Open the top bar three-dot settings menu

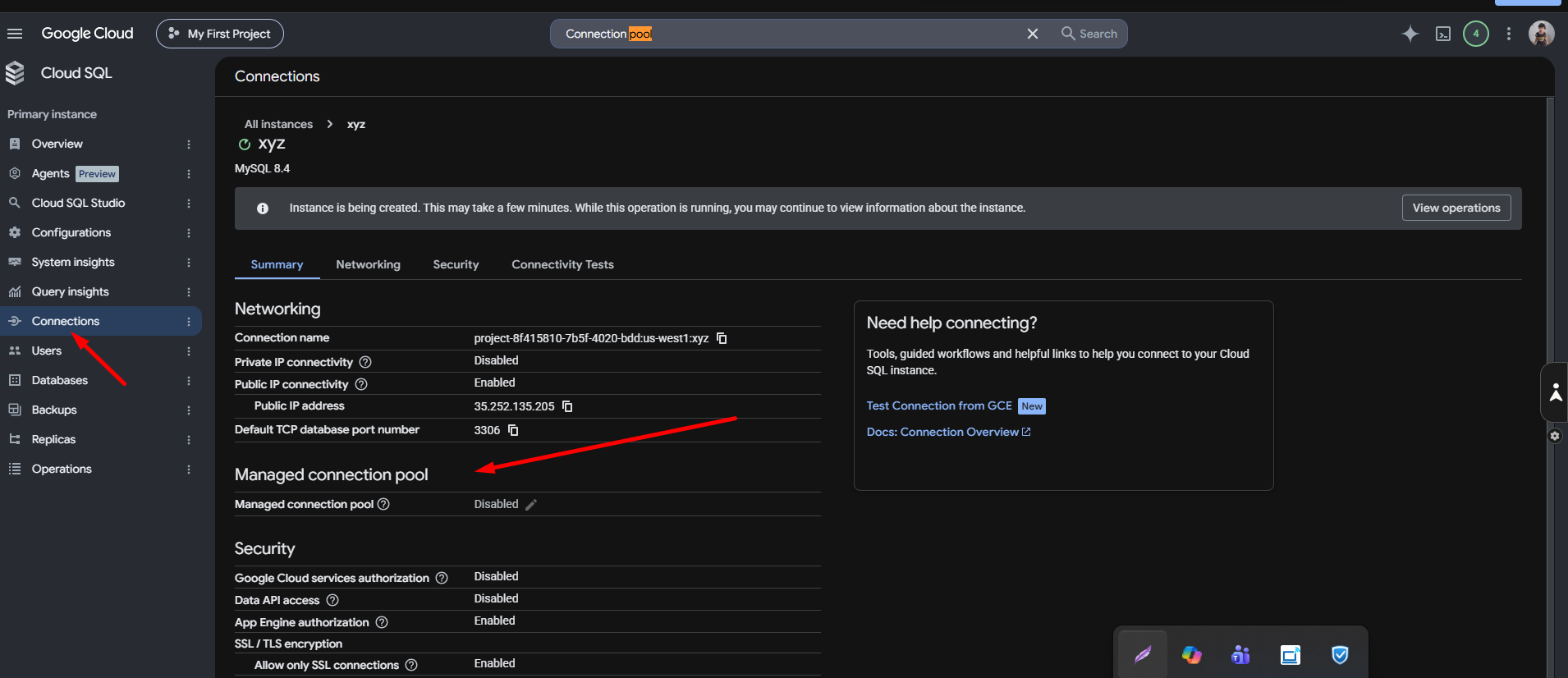point(1509,34)
